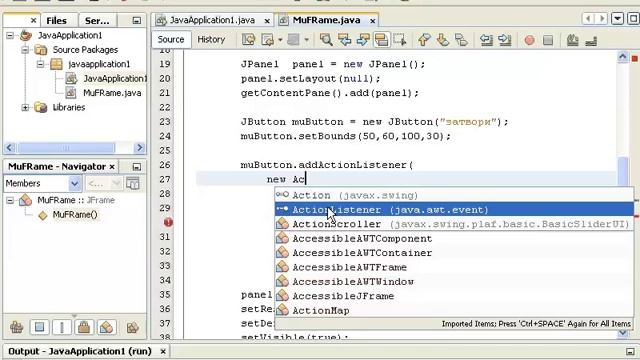
Task: Click Find Previous Occurrence icon
Action: click(x=344, y=40)
